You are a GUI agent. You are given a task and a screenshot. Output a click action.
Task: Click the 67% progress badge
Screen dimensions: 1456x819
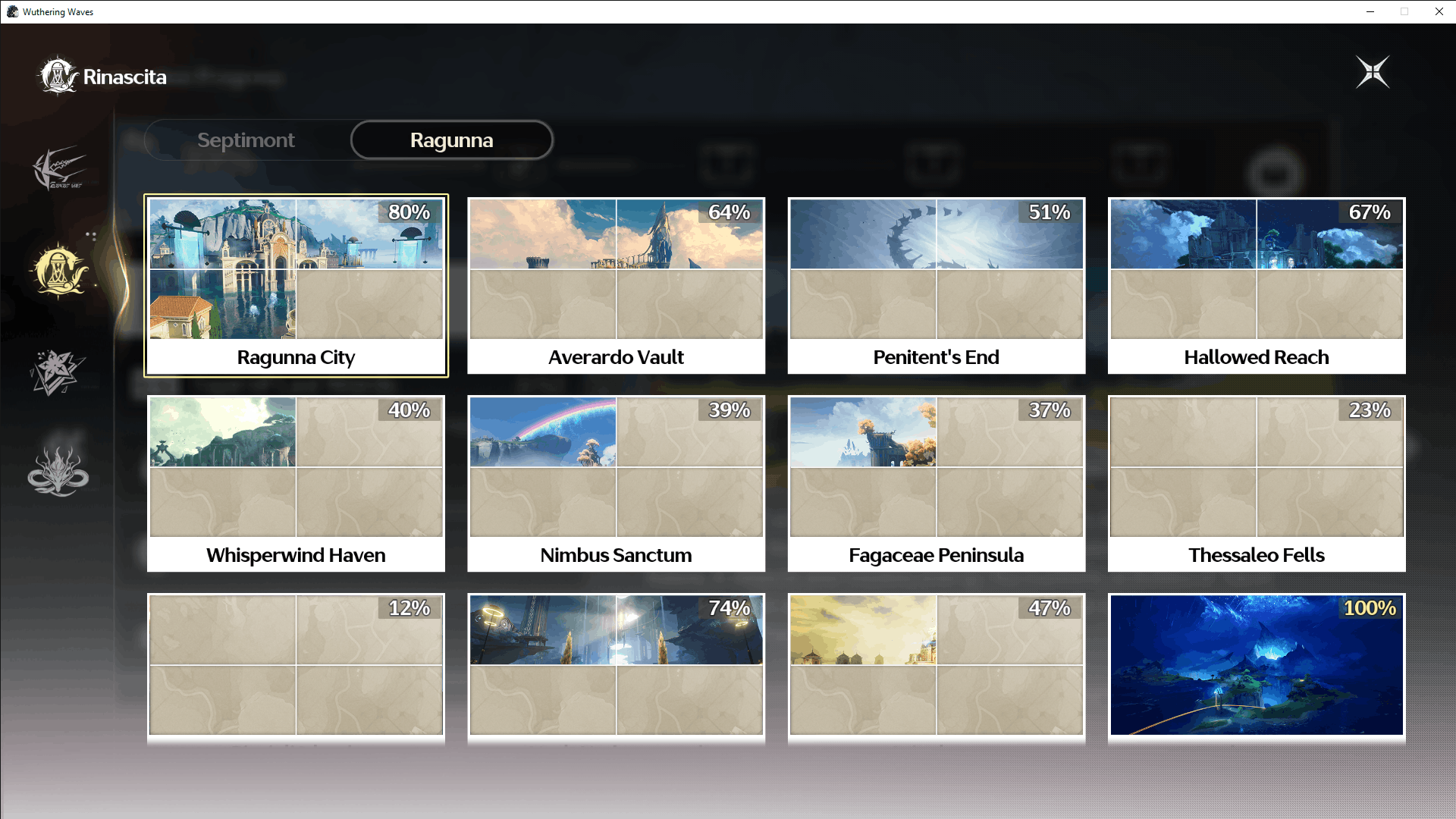[x=1370, y=212]
